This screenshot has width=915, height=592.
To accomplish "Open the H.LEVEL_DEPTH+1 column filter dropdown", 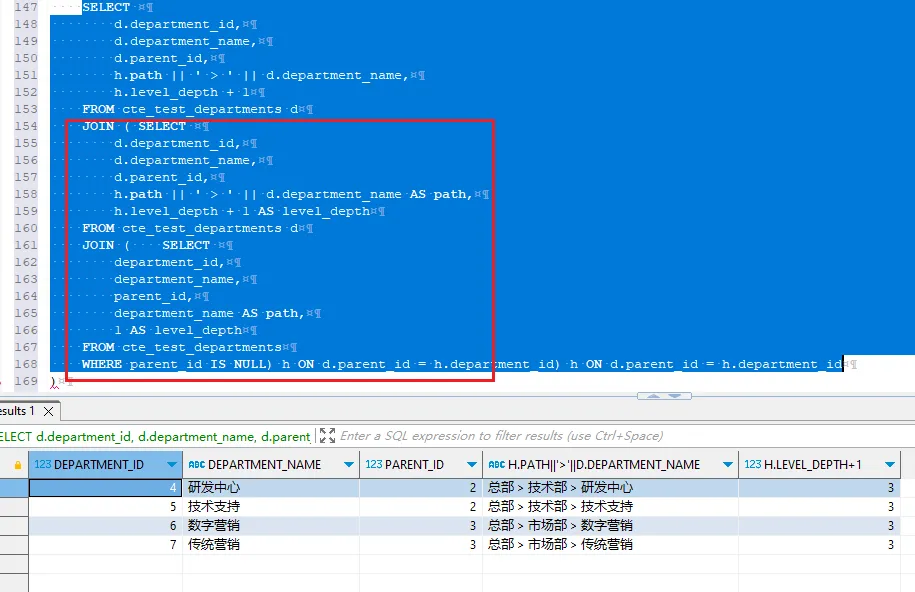I will point(889,465).
